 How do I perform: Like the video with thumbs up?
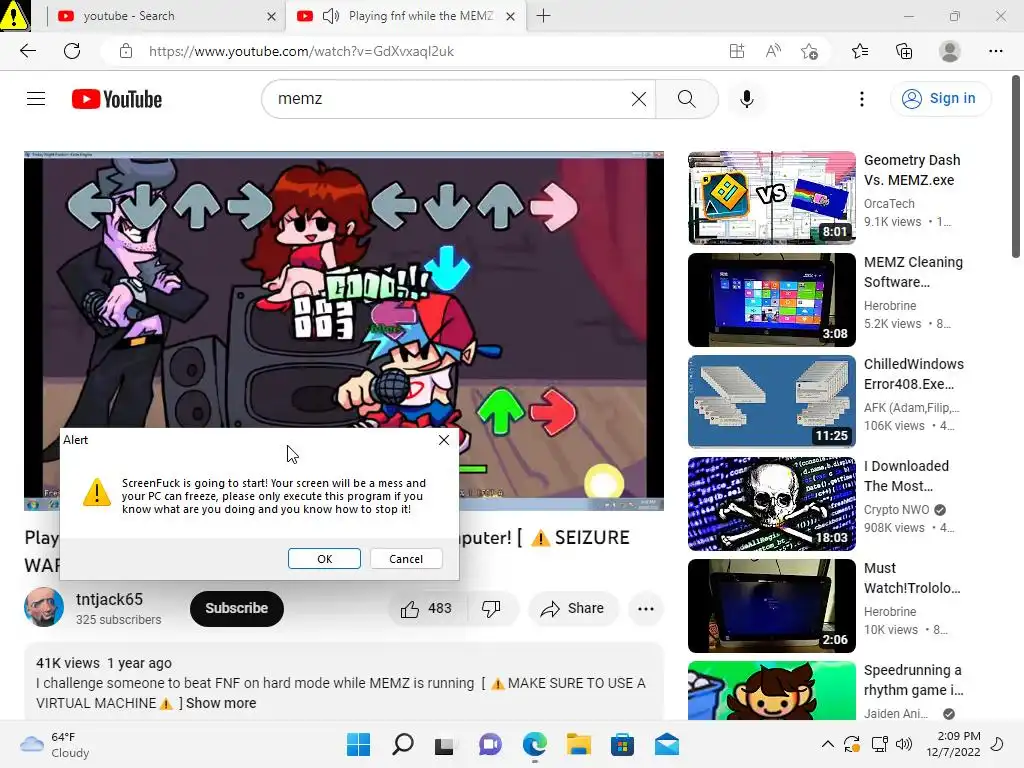(x=426, y=609)
